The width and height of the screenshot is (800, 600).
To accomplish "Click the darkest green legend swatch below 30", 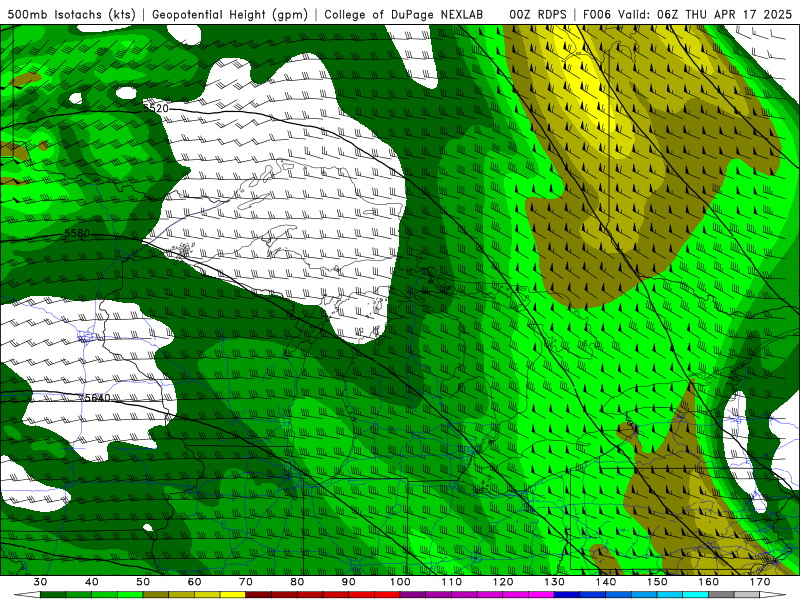I will coord(53,595).
